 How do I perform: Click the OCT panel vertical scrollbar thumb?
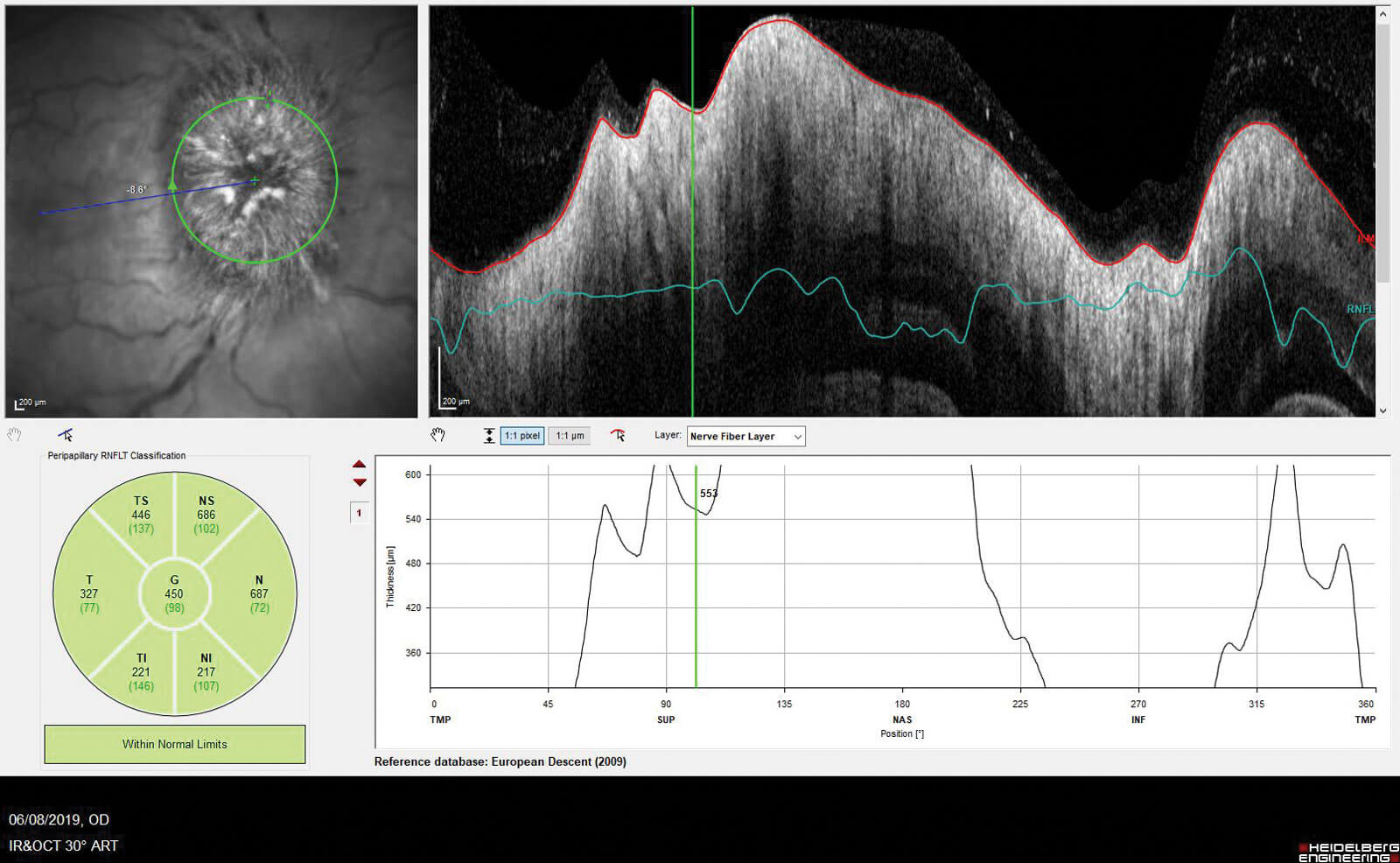[1382, 149]
